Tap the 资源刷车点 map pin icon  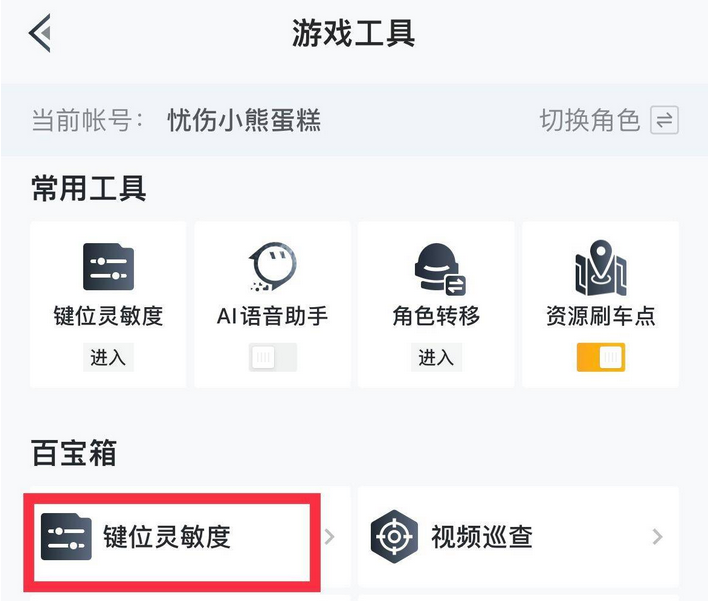pos(600,267)
